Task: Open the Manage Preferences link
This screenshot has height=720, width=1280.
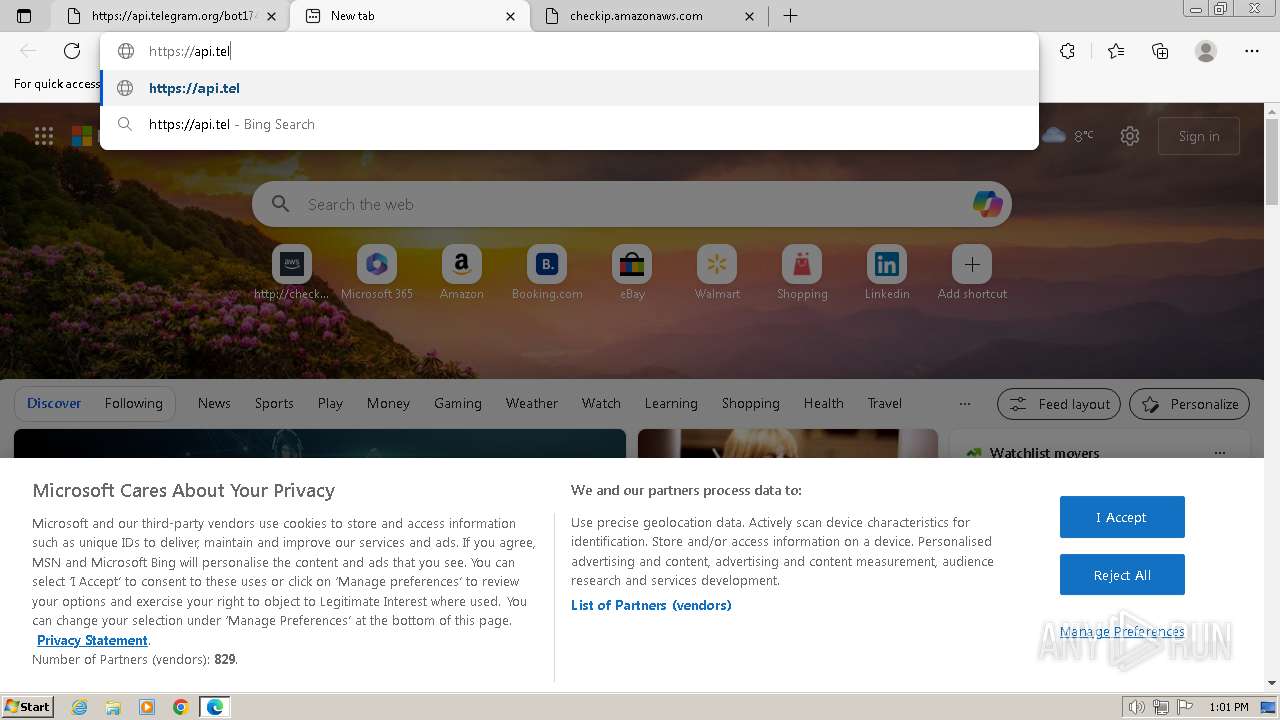Action: 1122,631
